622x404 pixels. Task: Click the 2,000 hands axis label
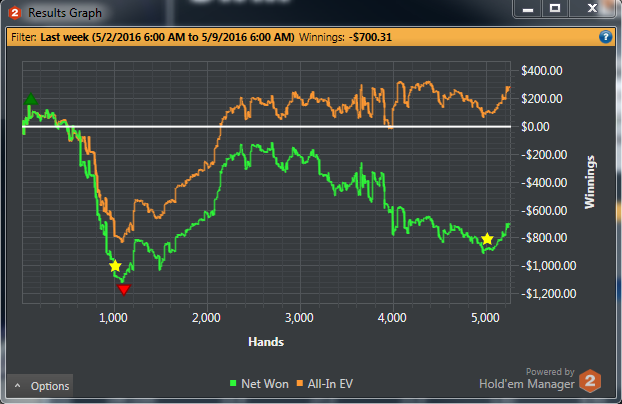pos(206,318)
